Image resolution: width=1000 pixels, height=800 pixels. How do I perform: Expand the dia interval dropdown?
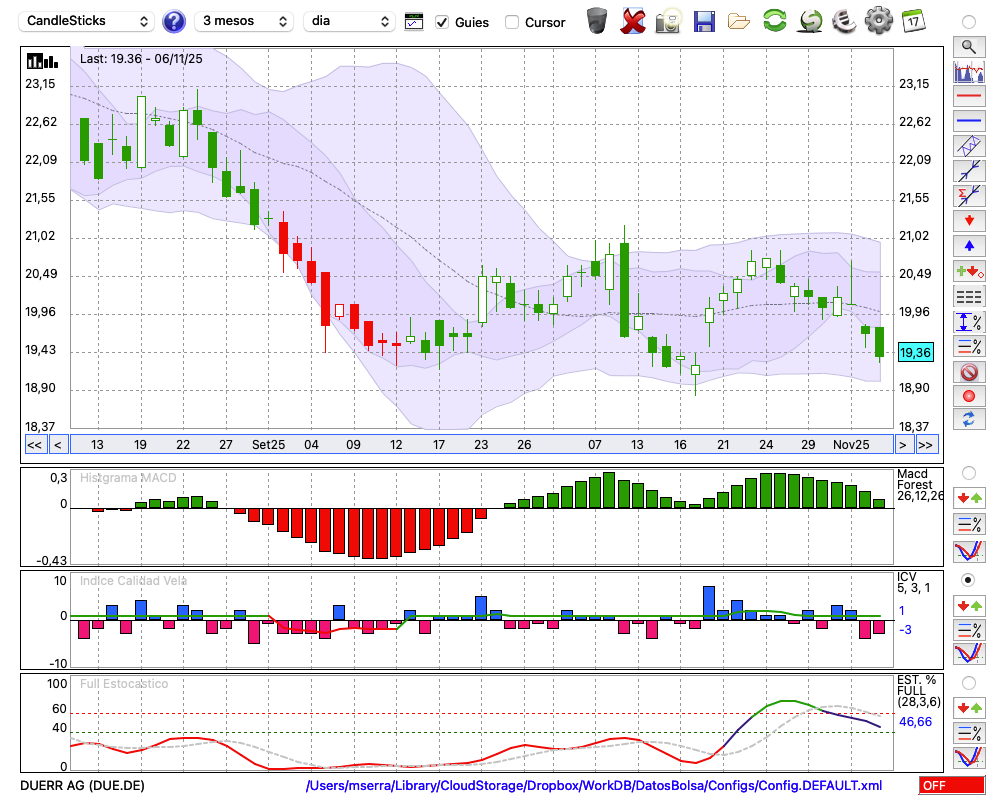(x=350, y=21)
